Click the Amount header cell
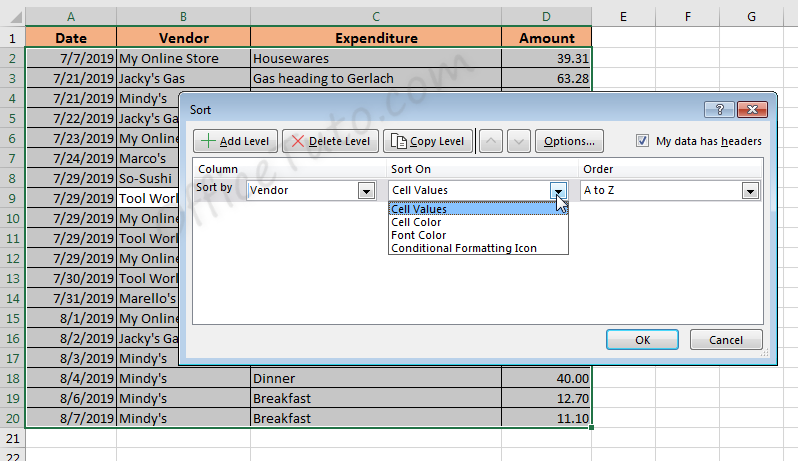The width and height of the screenshot is (798, 461). tap(546, 38)
